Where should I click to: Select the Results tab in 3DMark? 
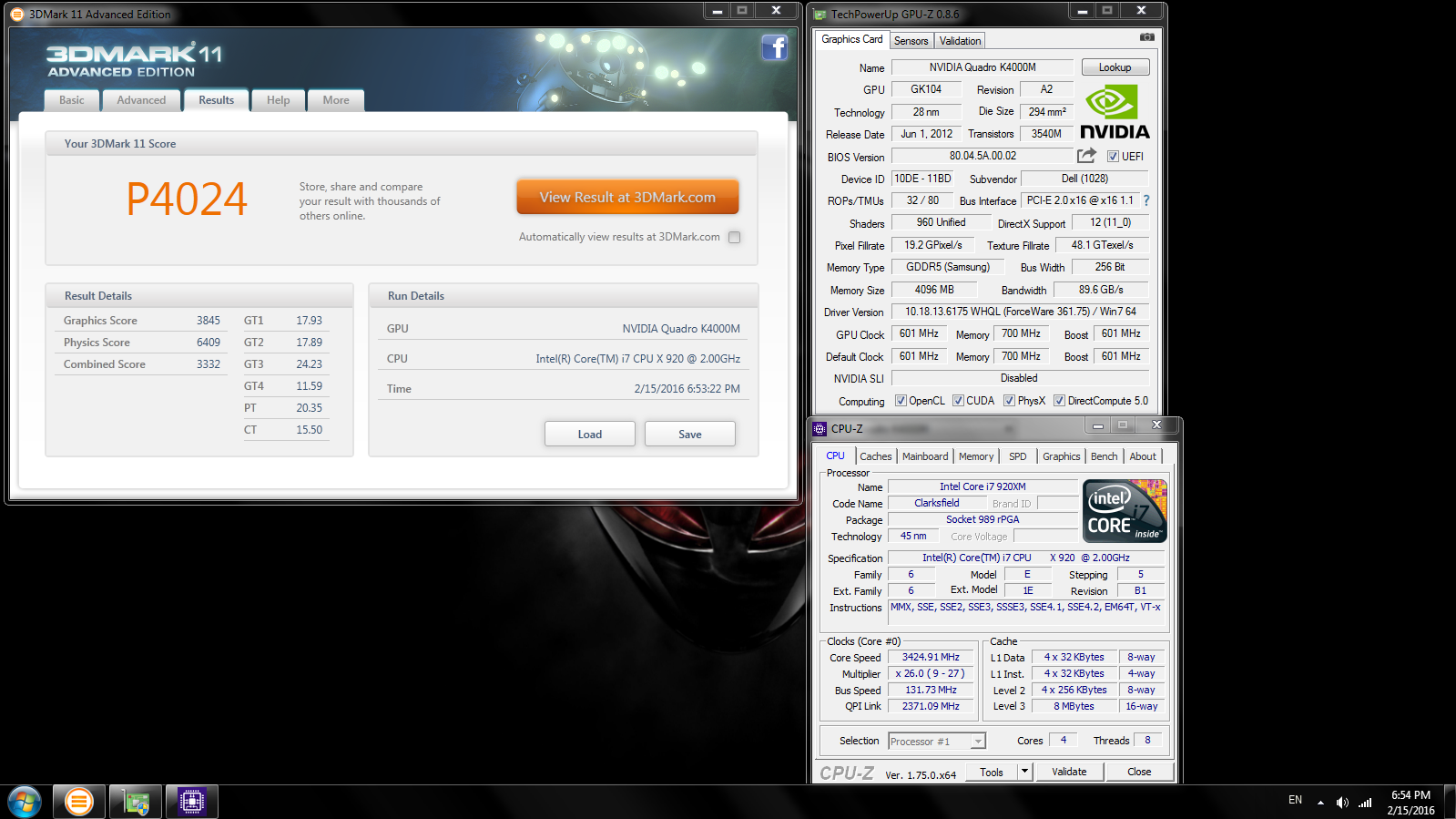click(217, 100)
